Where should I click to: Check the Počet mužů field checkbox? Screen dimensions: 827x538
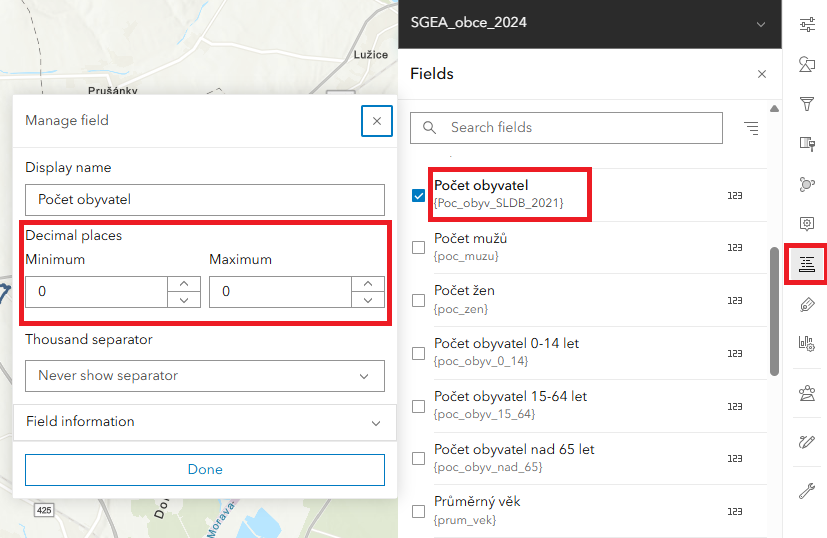[419, 247]
